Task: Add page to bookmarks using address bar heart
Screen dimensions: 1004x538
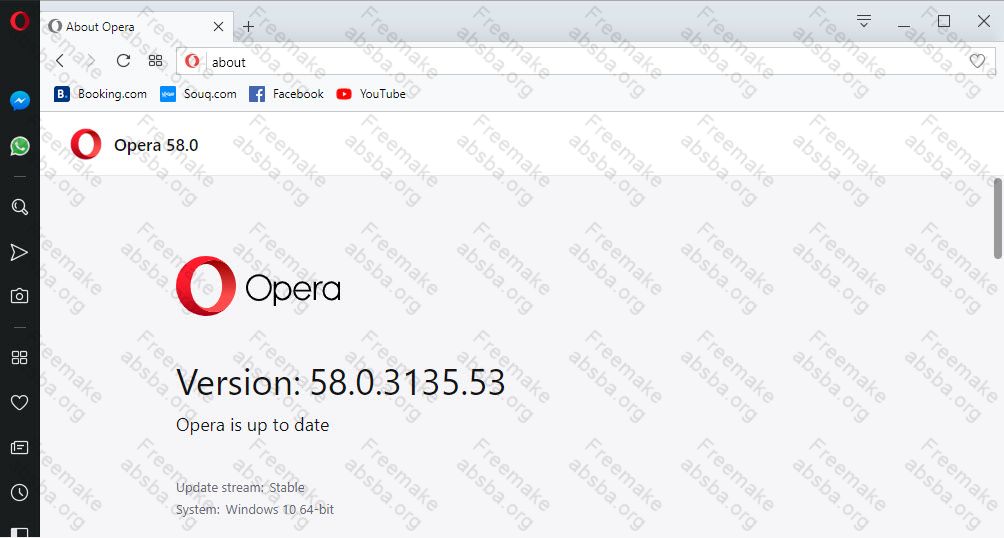Action: (977, 61)
